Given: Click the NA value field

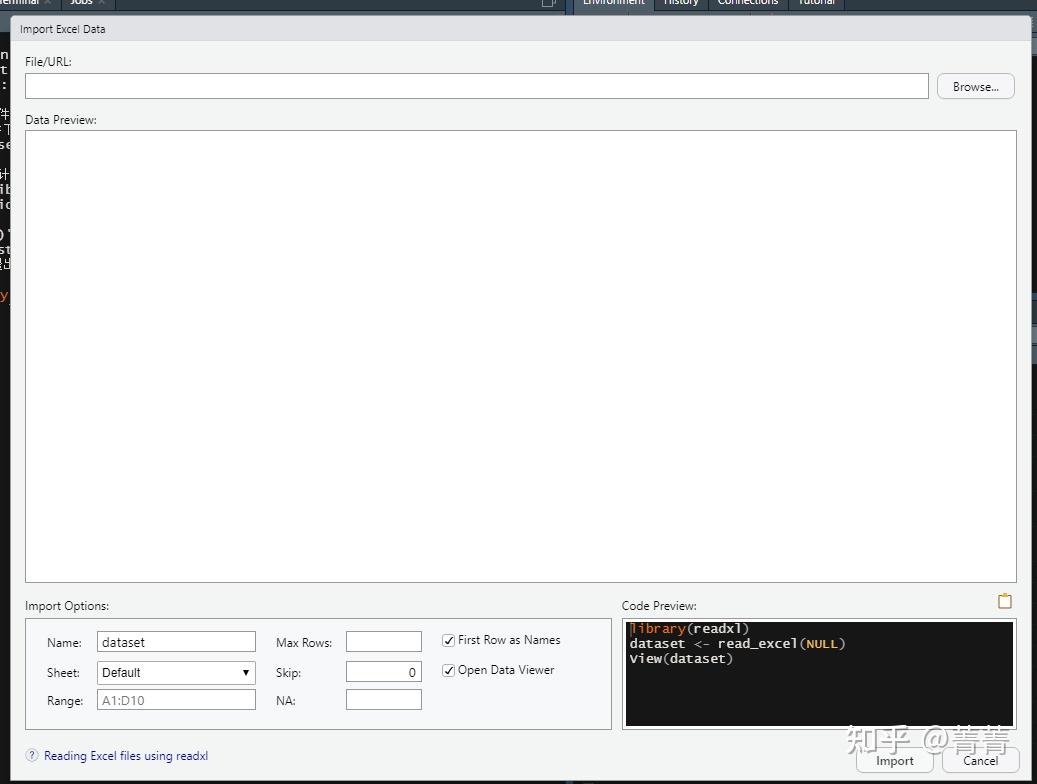Looking at the screenshot, I should tap(383, 699).
